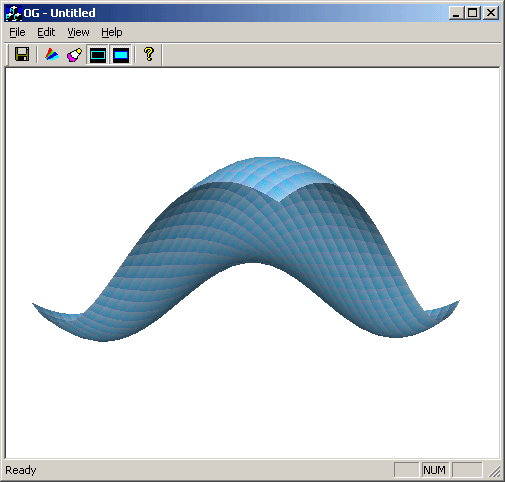Toggle the cyan outline rectangle view button
This screenshot has height=482, width=505.
click(x=98, y=54)
